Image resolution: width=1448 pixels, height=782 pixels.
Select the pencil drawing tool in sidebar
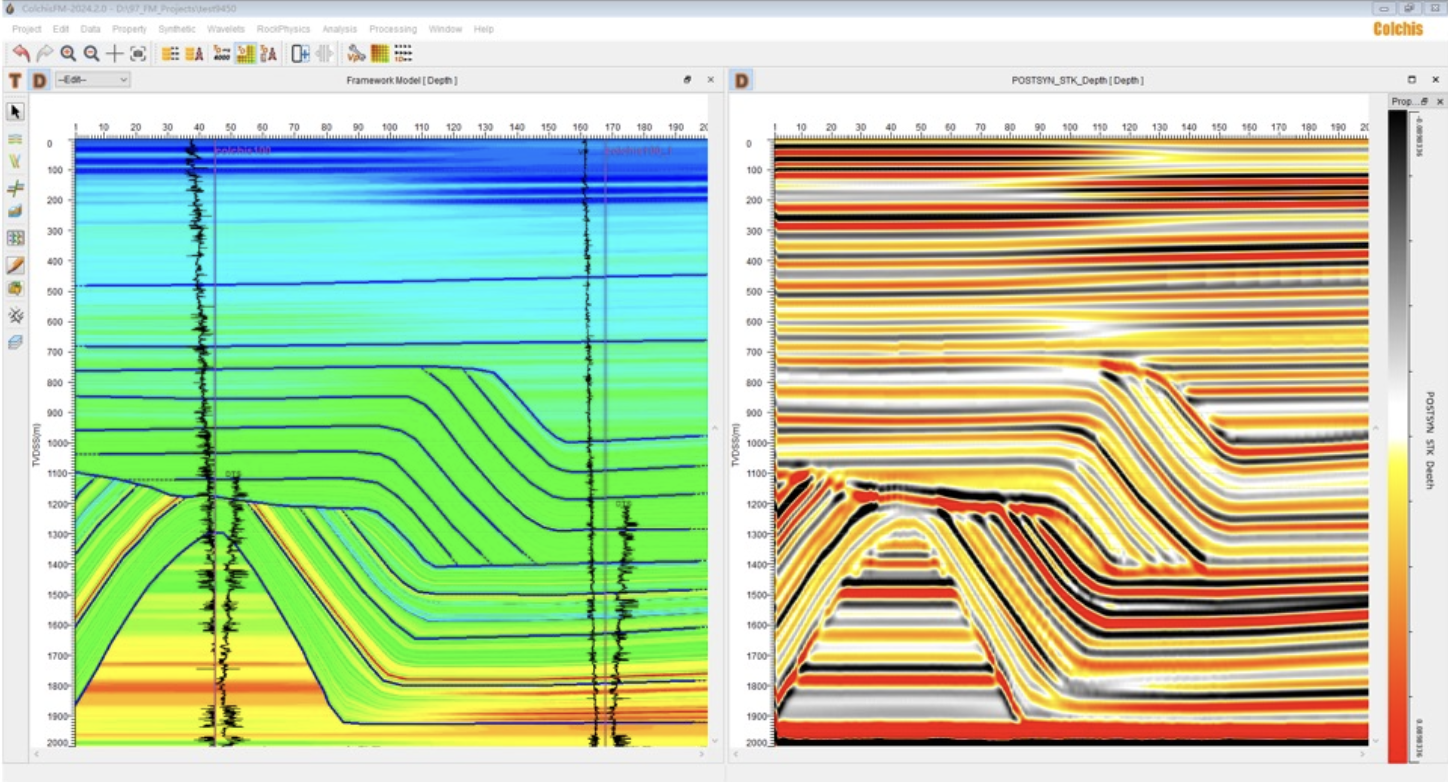[16, 265]
